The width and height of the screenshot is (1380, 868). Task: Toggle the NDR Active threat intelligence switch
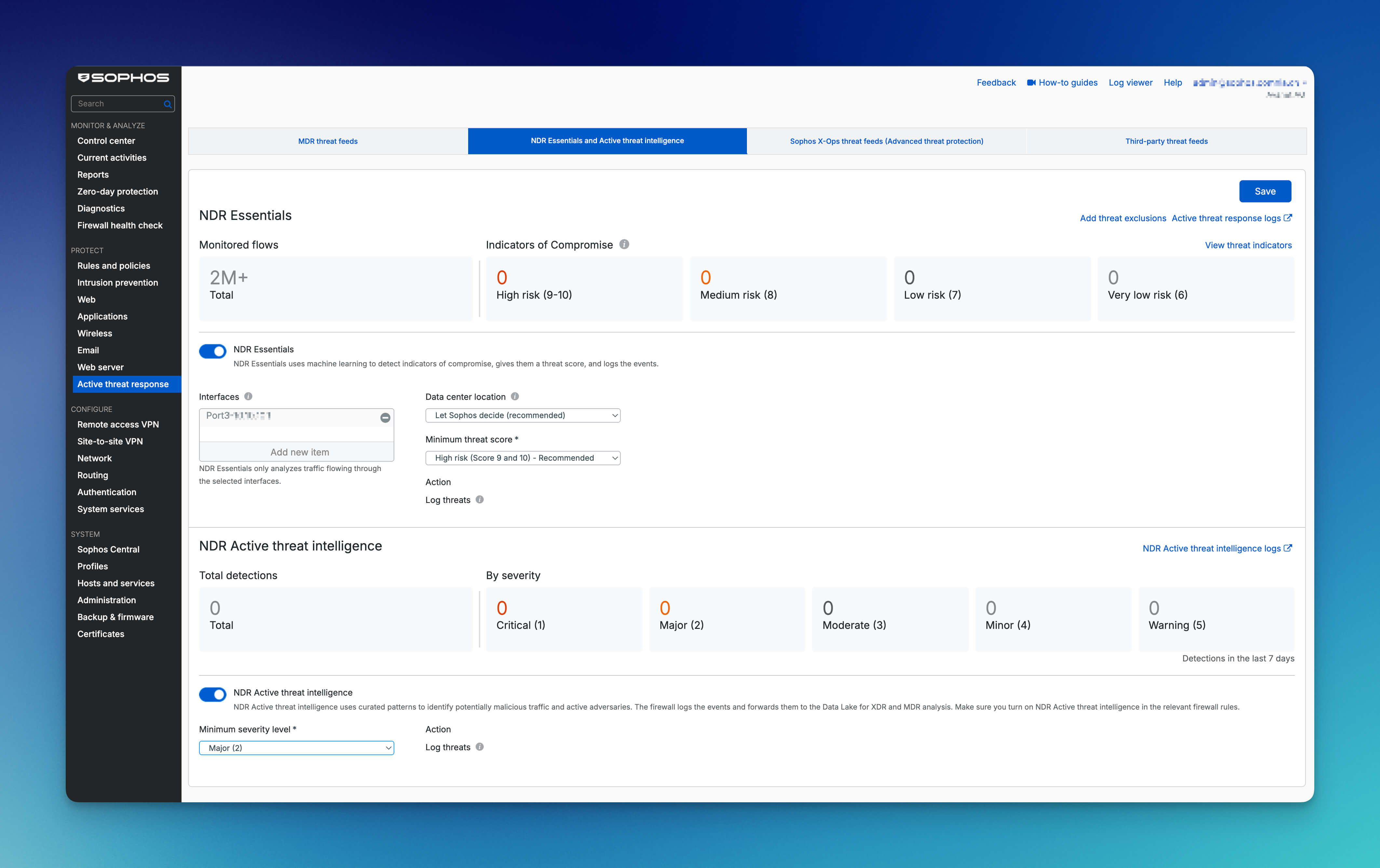(213, 694)
